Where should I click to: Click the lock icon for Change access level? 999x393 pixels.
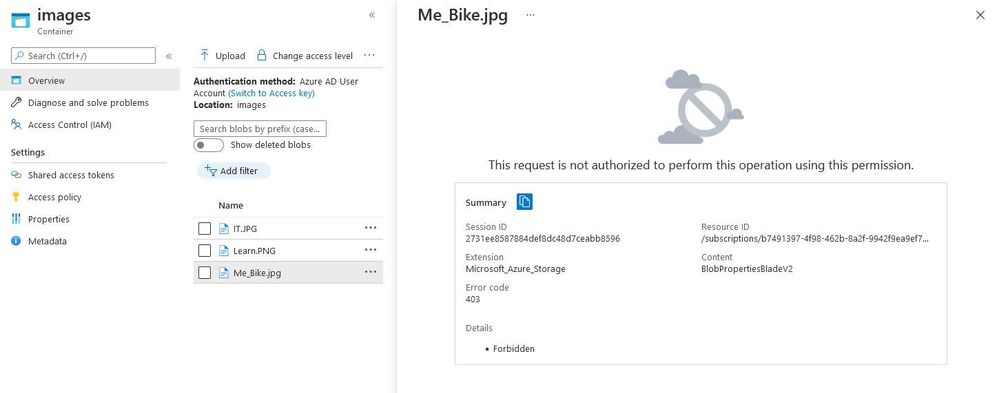(x=261, y=55)
